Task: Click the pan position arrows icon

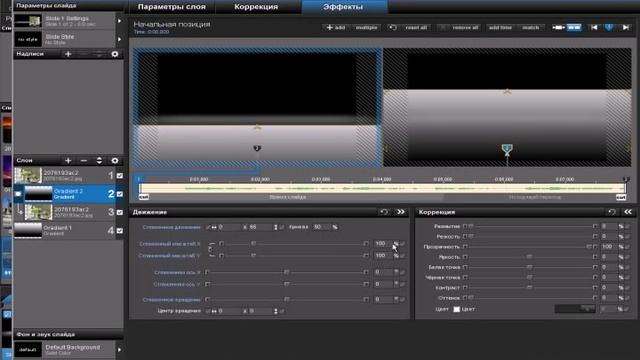Action: (214, 227)
